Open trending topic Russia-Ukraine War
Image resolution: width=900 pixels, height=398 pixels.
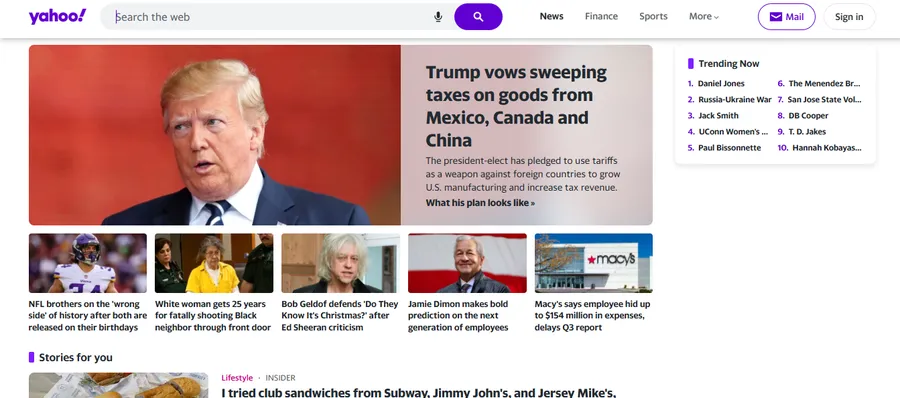pos(734,99)
